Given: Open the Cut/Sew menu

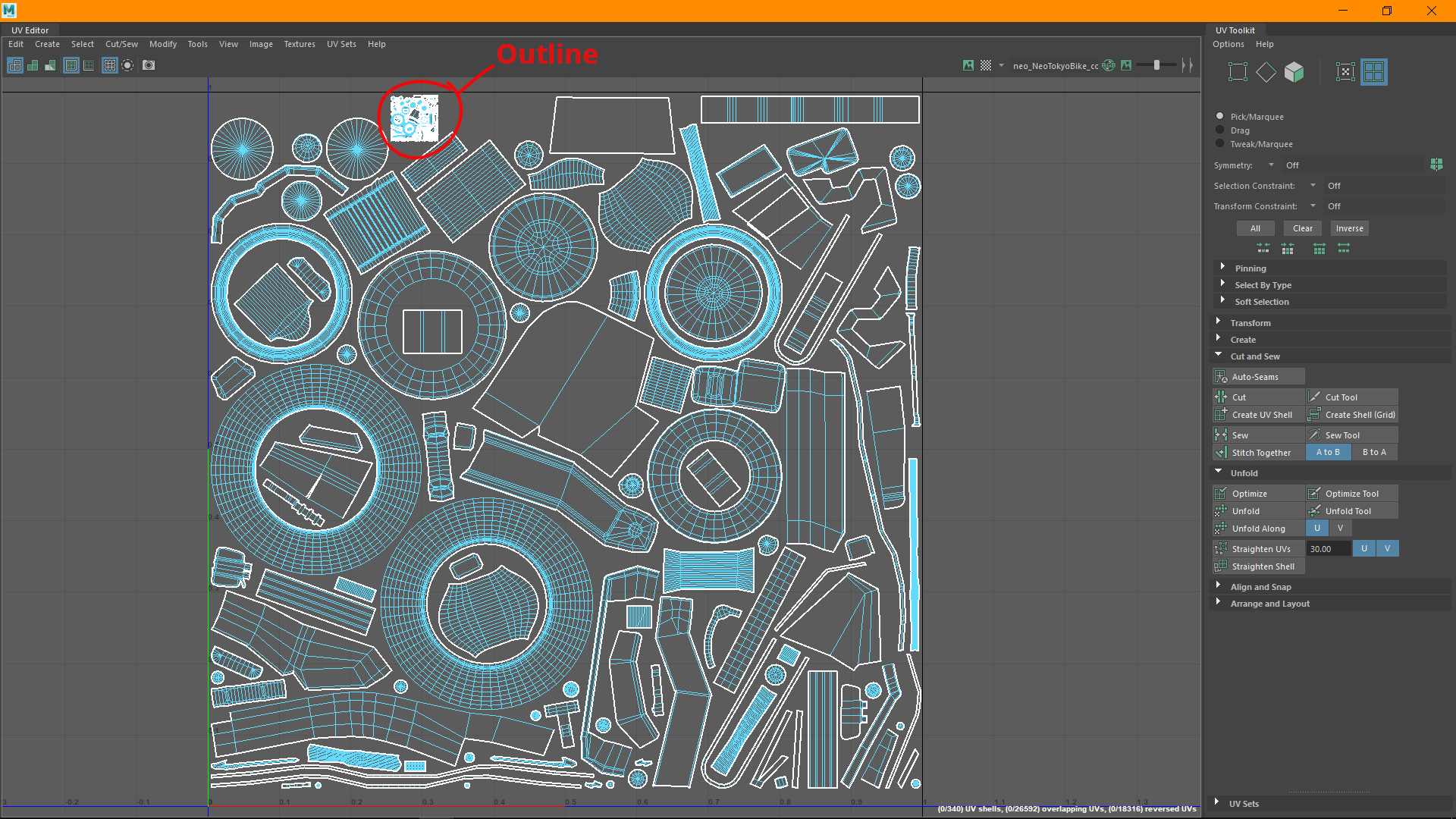Looking at the screenshot, I should pos(121,44).
